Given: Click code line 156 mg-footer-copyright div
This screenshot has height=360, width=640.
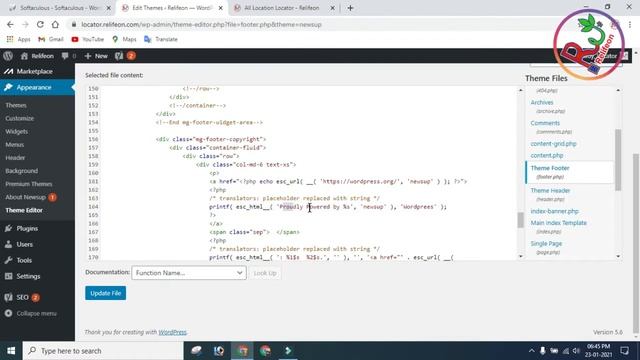Looking at the screenshot, I should 211,139.
